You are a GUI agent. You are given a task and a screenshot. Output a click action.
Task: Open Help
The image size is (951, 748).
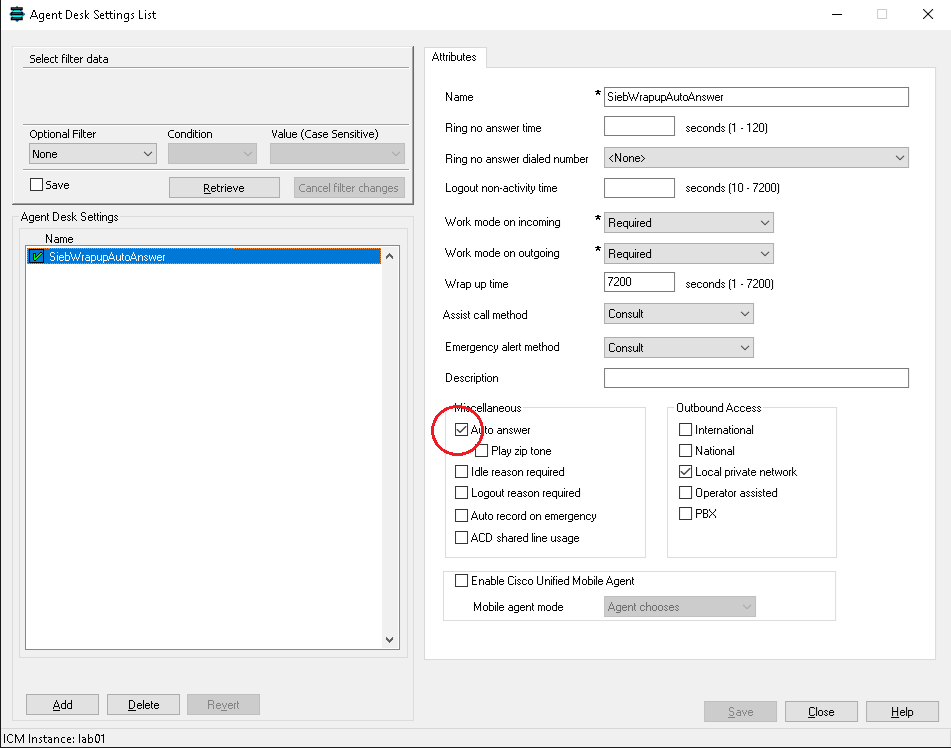coord(902,712)
